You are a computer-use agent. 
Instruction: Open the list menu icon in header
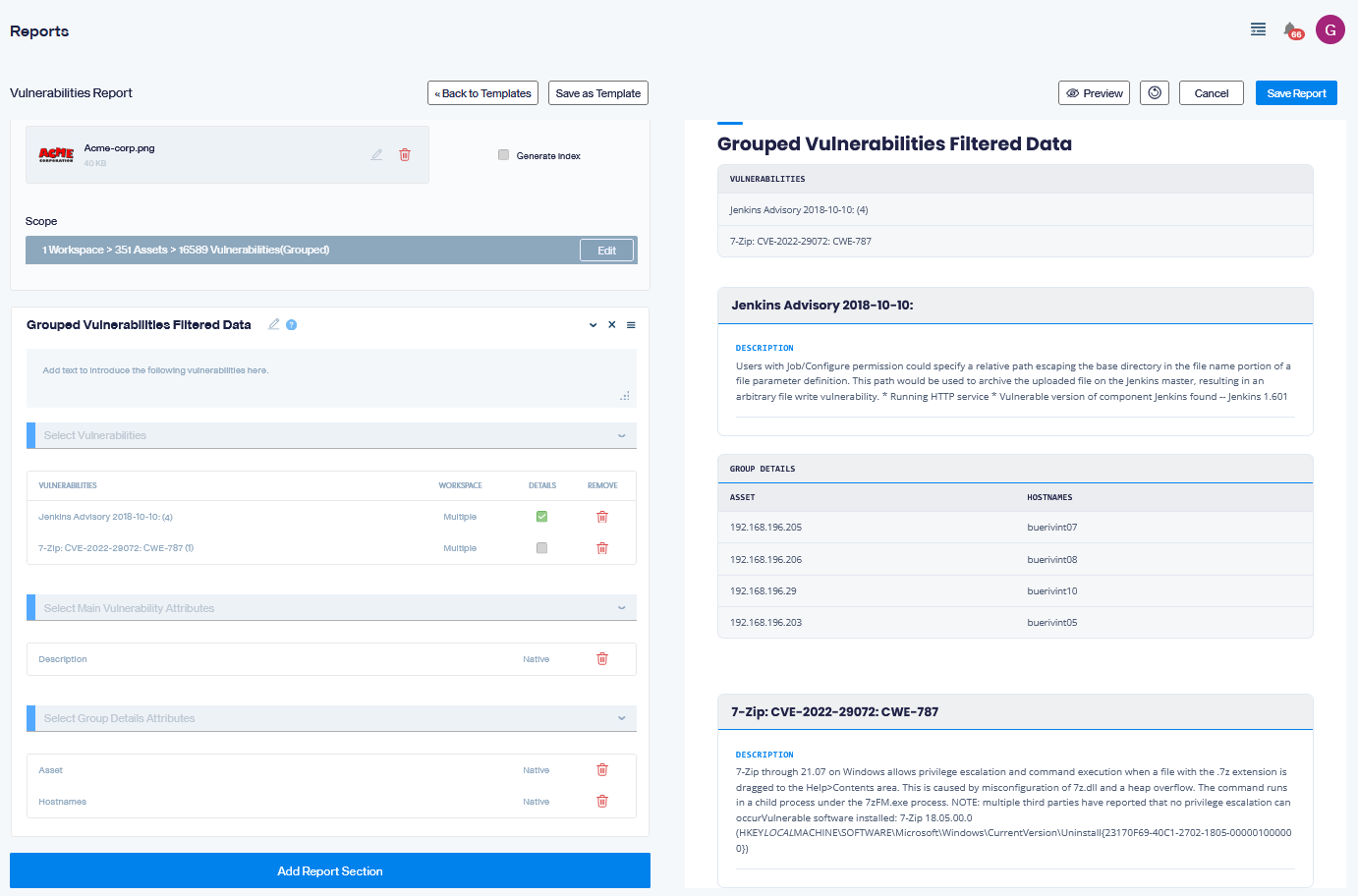(1258, 29)
